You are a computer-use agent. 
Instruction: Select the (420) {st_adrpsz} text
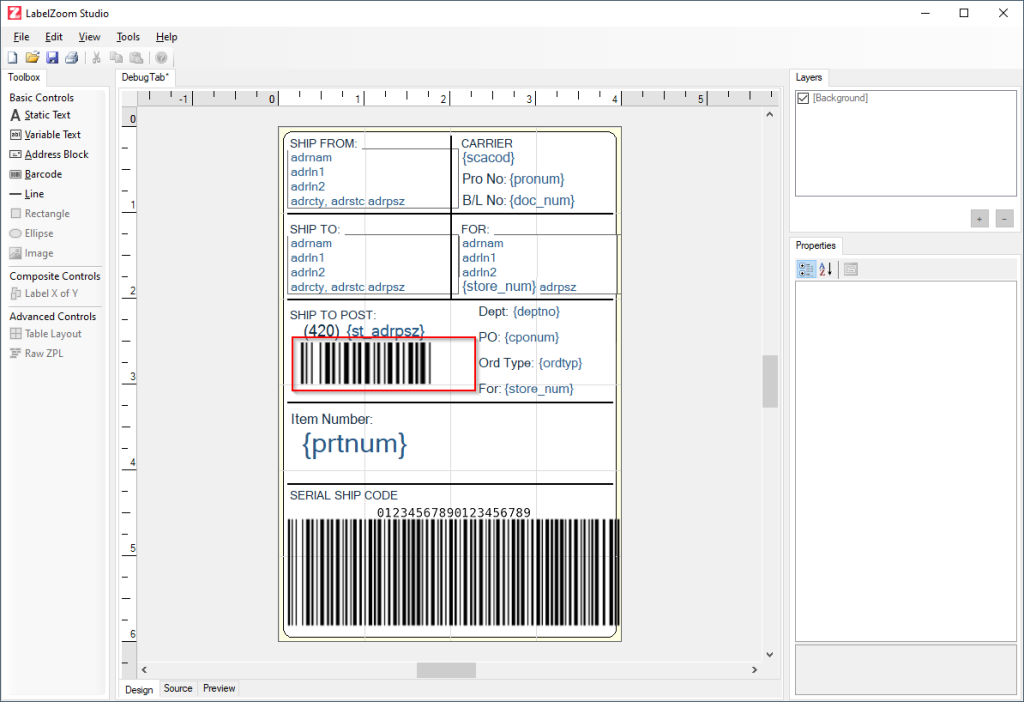tap(364, 330)
